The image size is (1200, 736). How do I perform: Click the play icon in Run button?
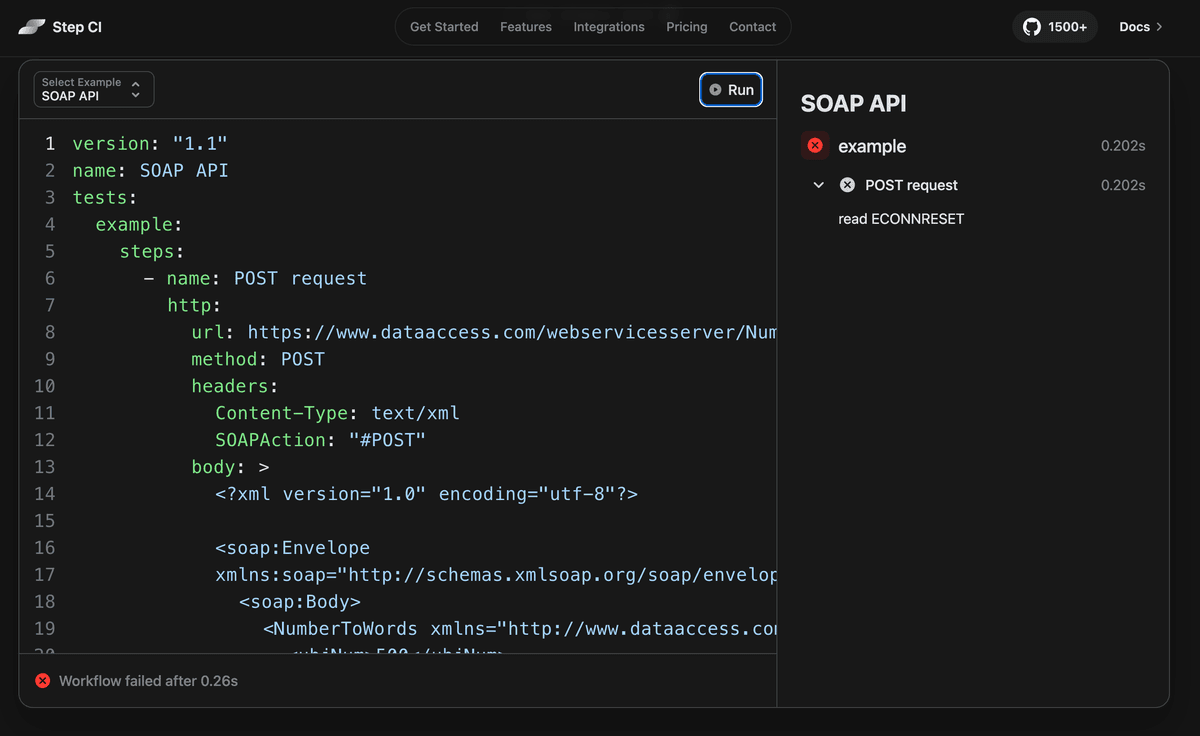[x=715, y=90]
